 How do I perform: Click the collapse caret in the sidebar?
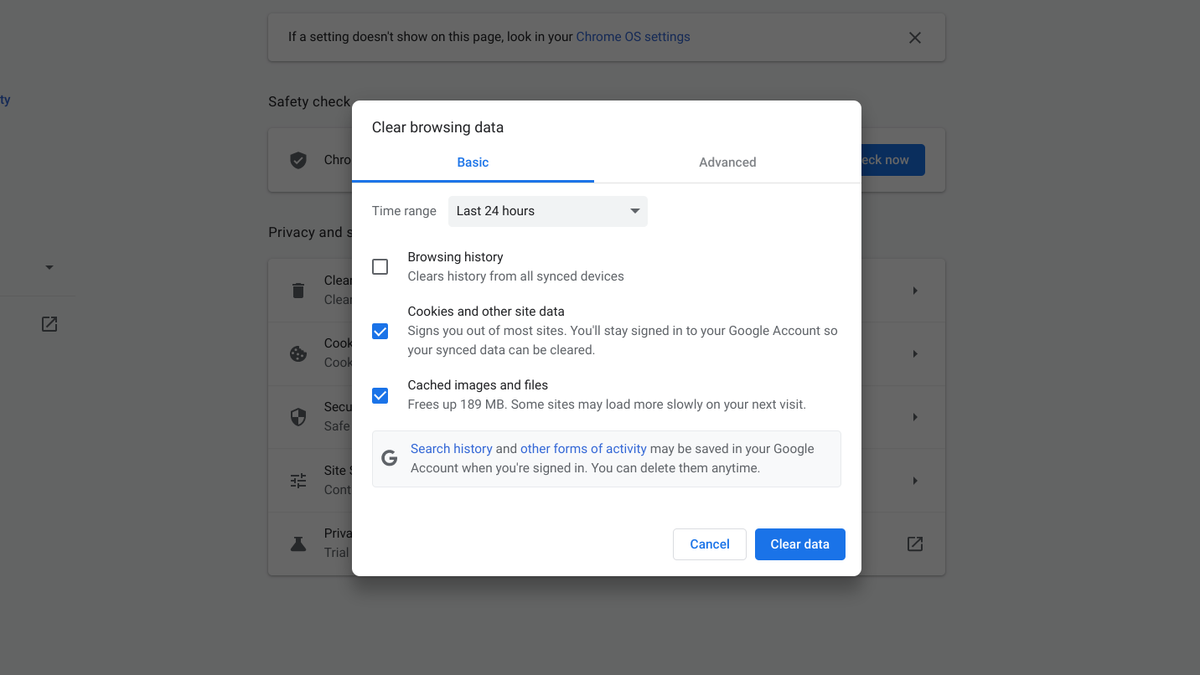click(49, 267)
